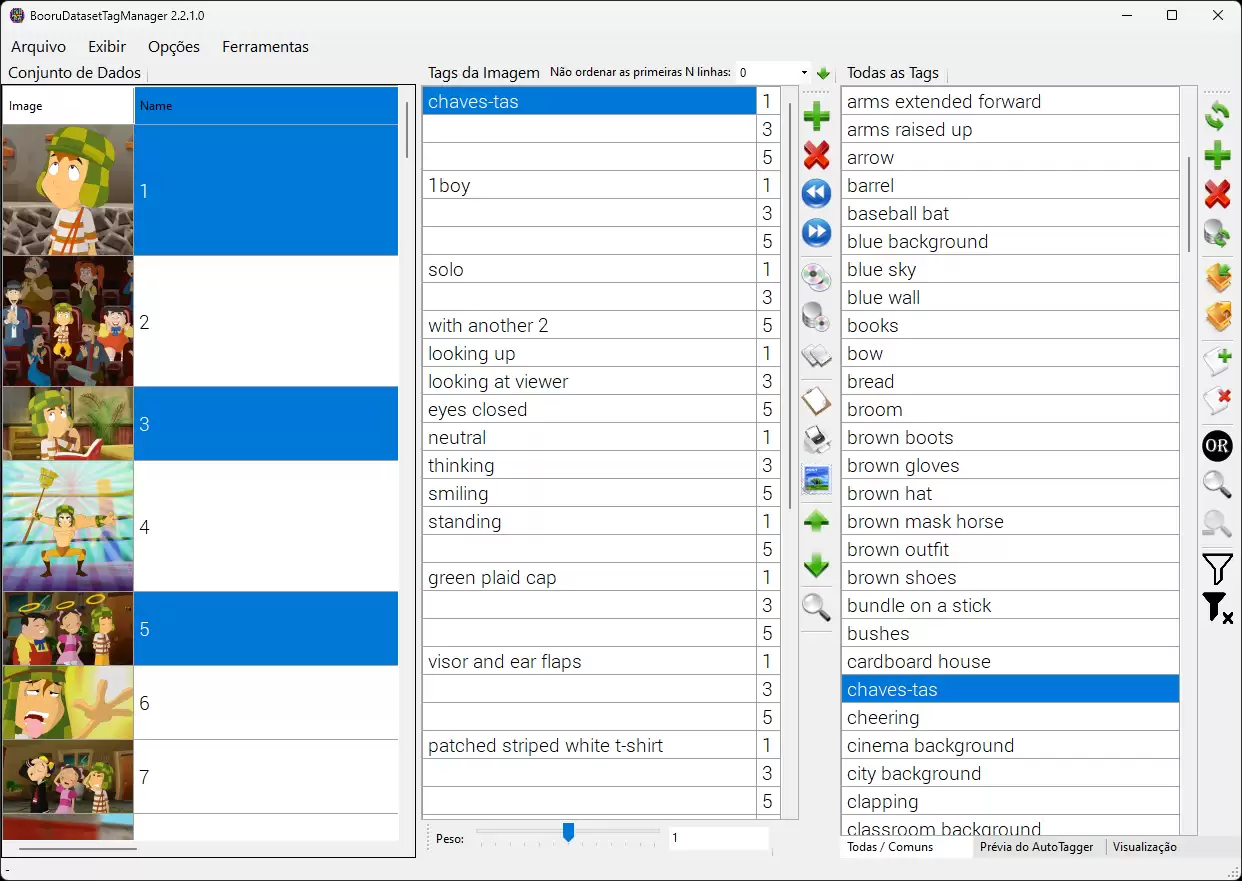Click the green plus in Tags da Imagem toolbar
The width and height of the screenshot is (1242, 881).
click(817, 116)
